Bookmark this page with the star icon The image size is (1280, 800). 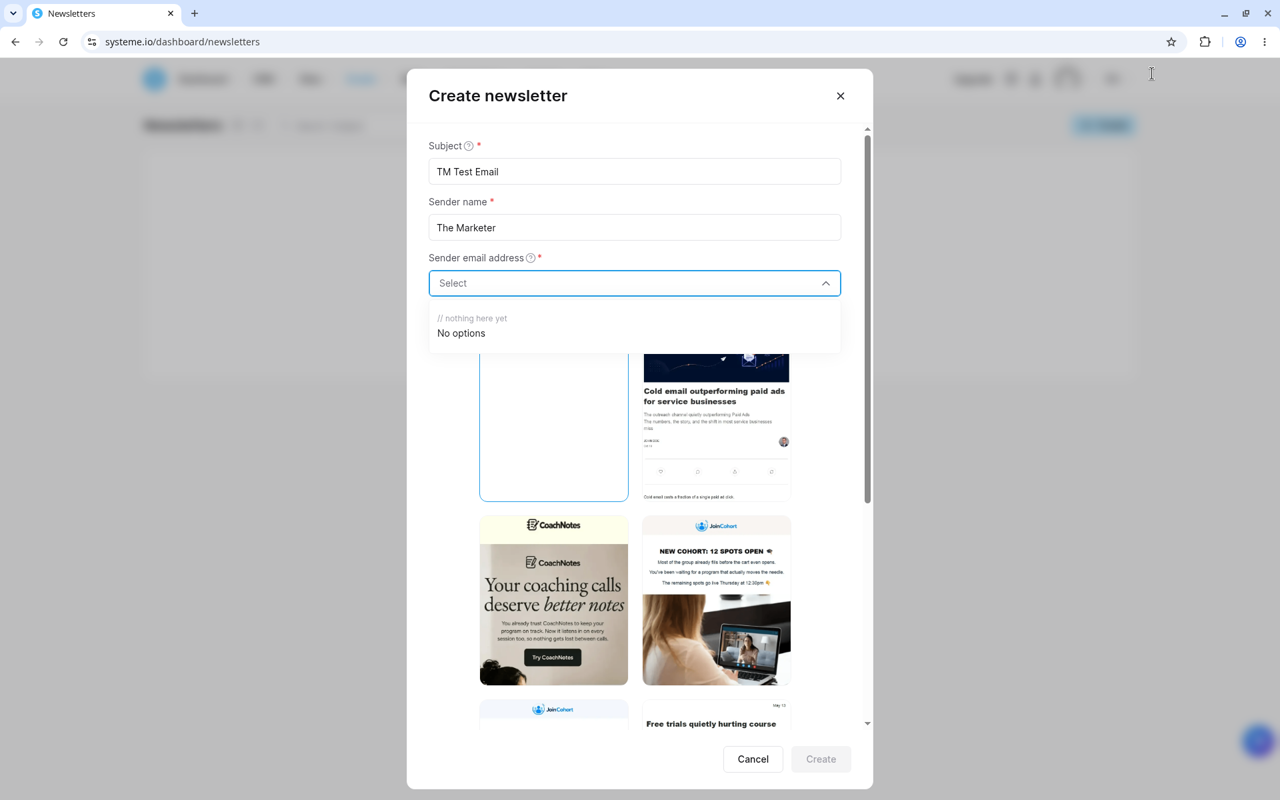[1171, 42]
